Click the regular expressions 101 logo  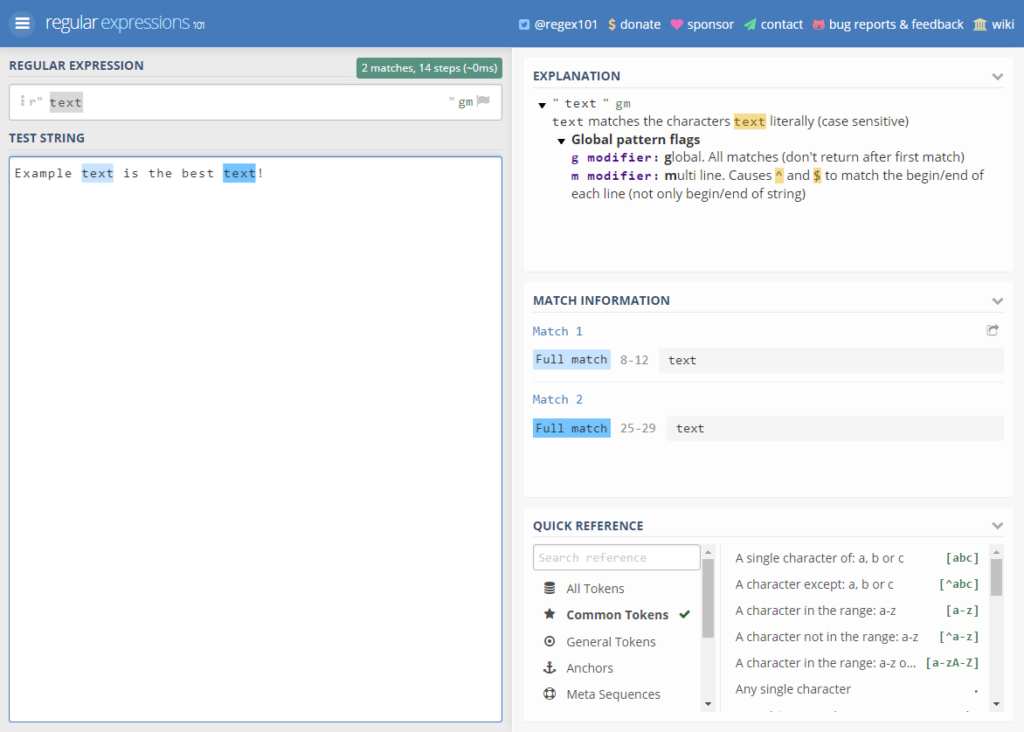pyautogui.click(x=125, y=23)
